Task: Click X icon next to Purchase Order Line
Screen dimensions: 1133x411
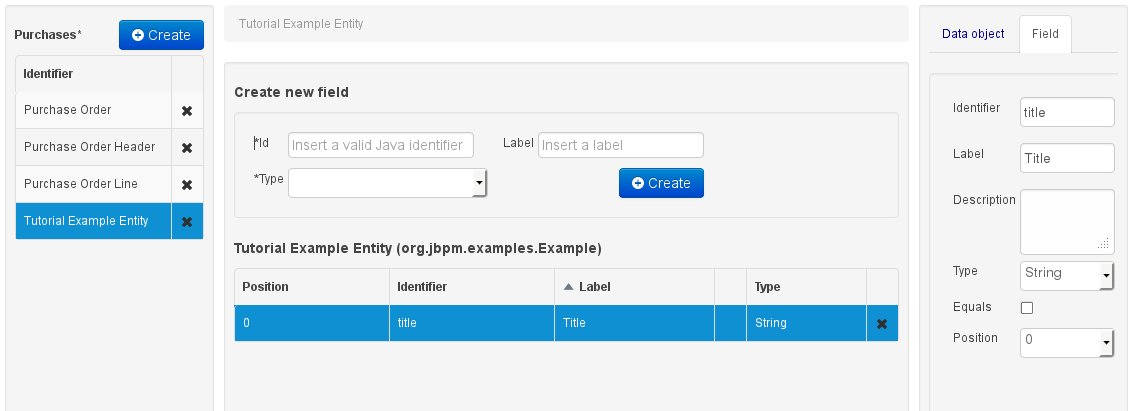Action: coord(187,185)
